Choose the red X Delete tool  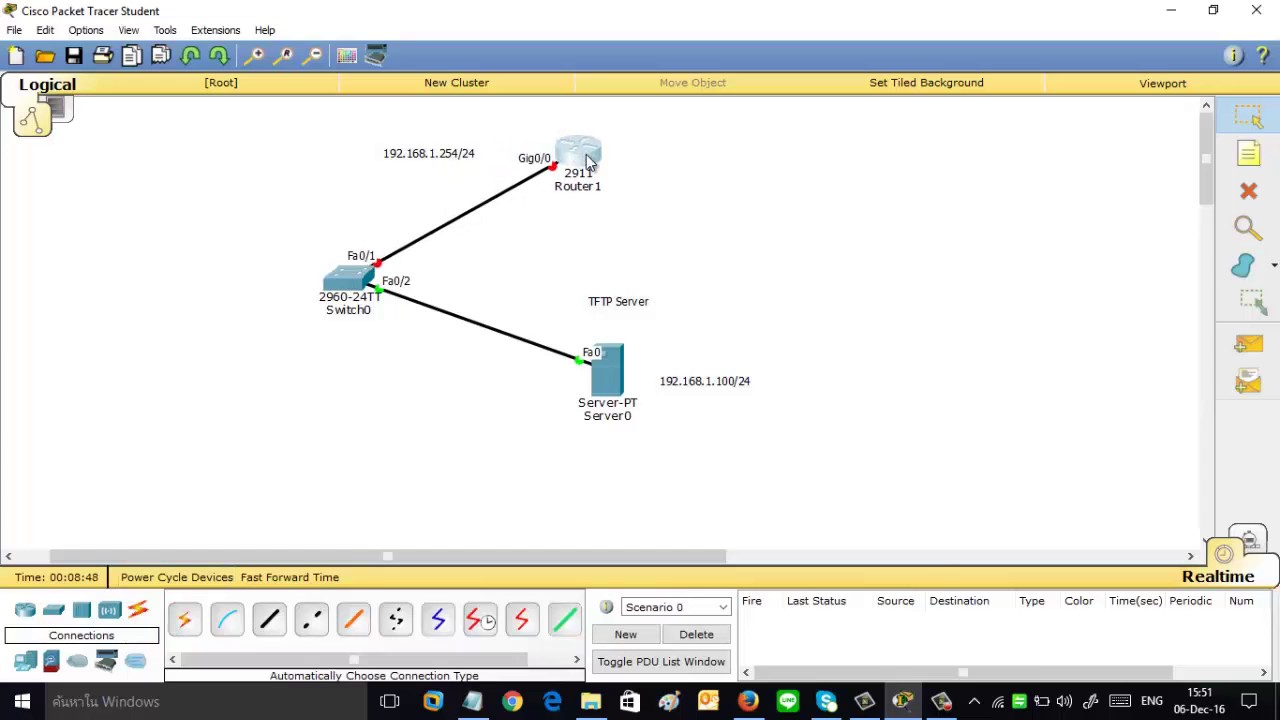[x=1248, y=191]
